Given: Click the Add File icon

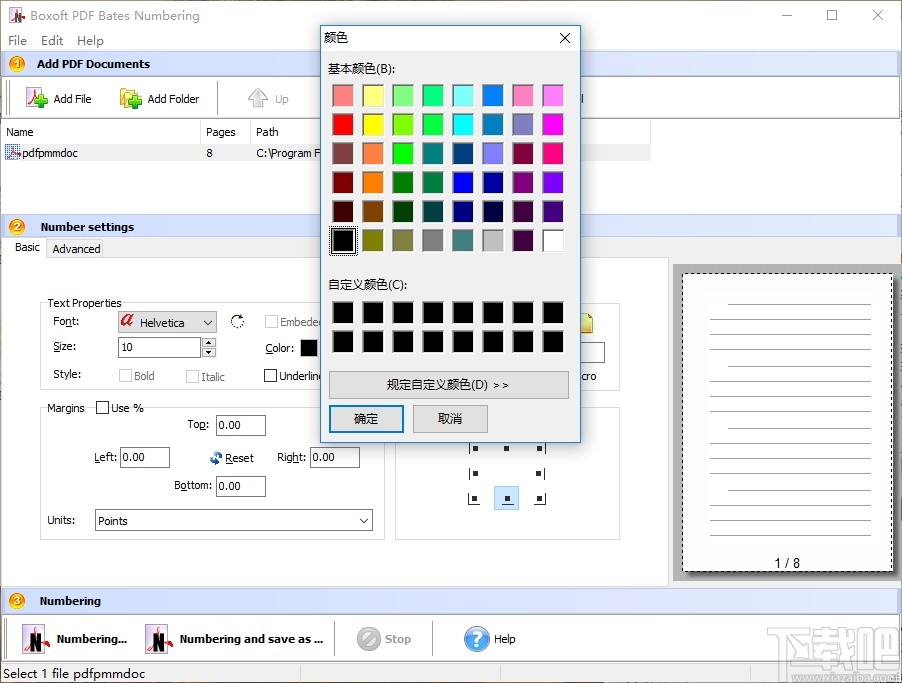Looking at the screenshot, I should click(x=36, y=97).
